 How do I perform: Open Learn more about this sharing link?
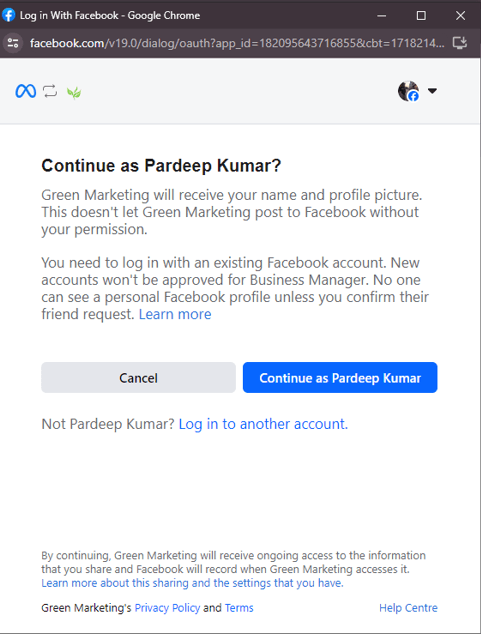(x=192, y=583)
